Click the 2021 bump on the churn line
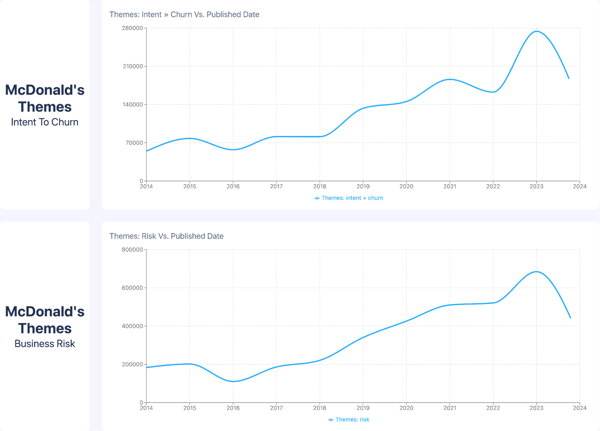 pos(450,79)
